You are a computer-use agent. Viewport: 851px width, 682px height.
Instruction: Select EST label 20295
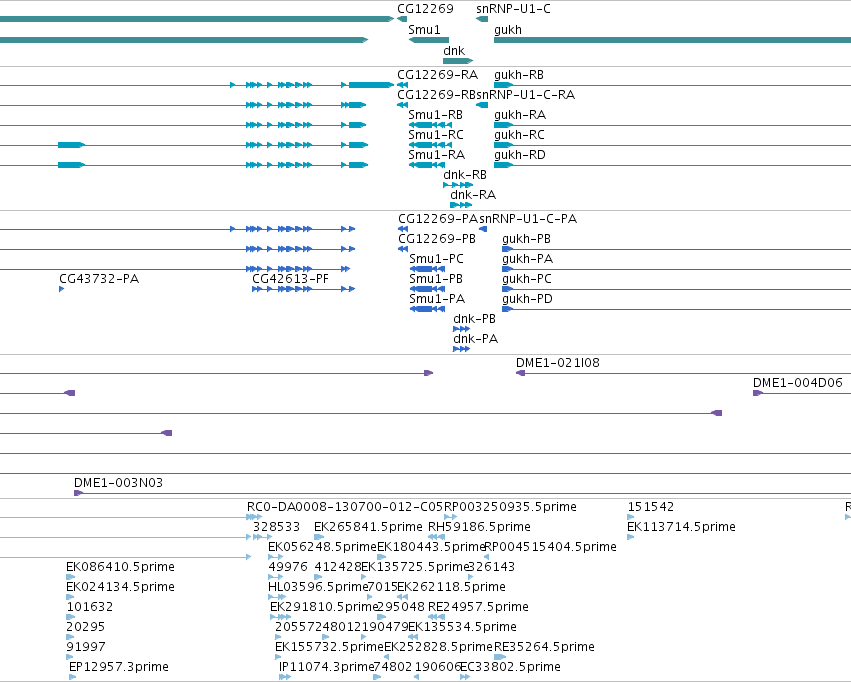tap(85, 627)
